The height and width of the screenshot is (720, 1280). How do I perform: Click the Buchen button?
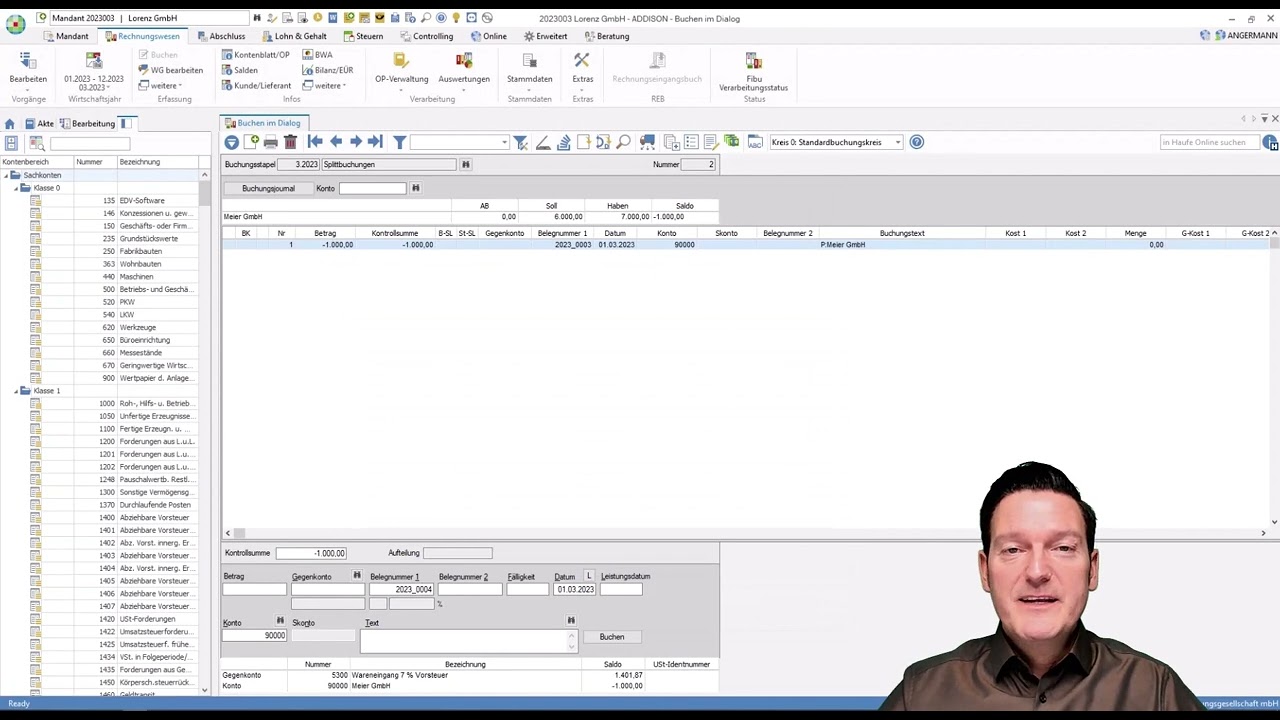click(x=612, y=637)
